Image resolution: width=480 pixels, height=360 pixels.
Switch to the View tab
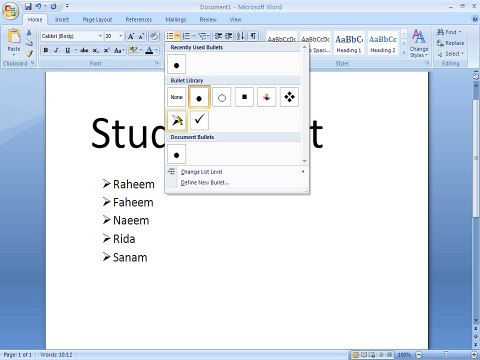pos(235,20)
